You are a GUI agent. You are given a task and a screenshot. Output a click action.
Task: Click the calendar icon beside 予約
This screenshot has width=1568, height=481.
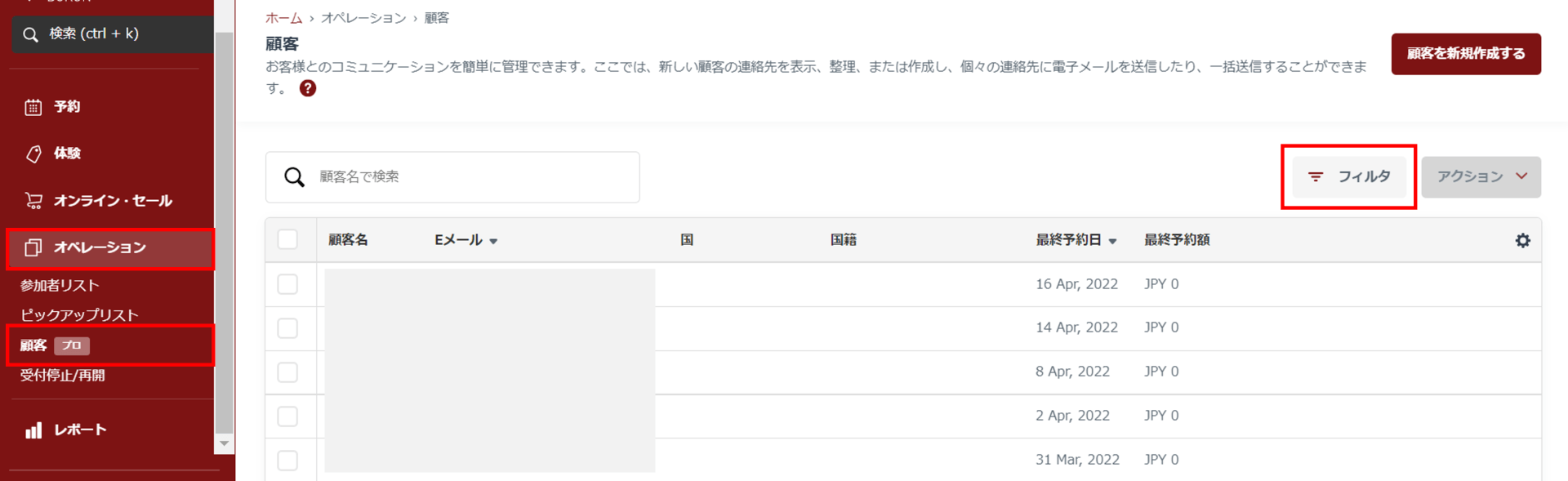tap(33, 107)
